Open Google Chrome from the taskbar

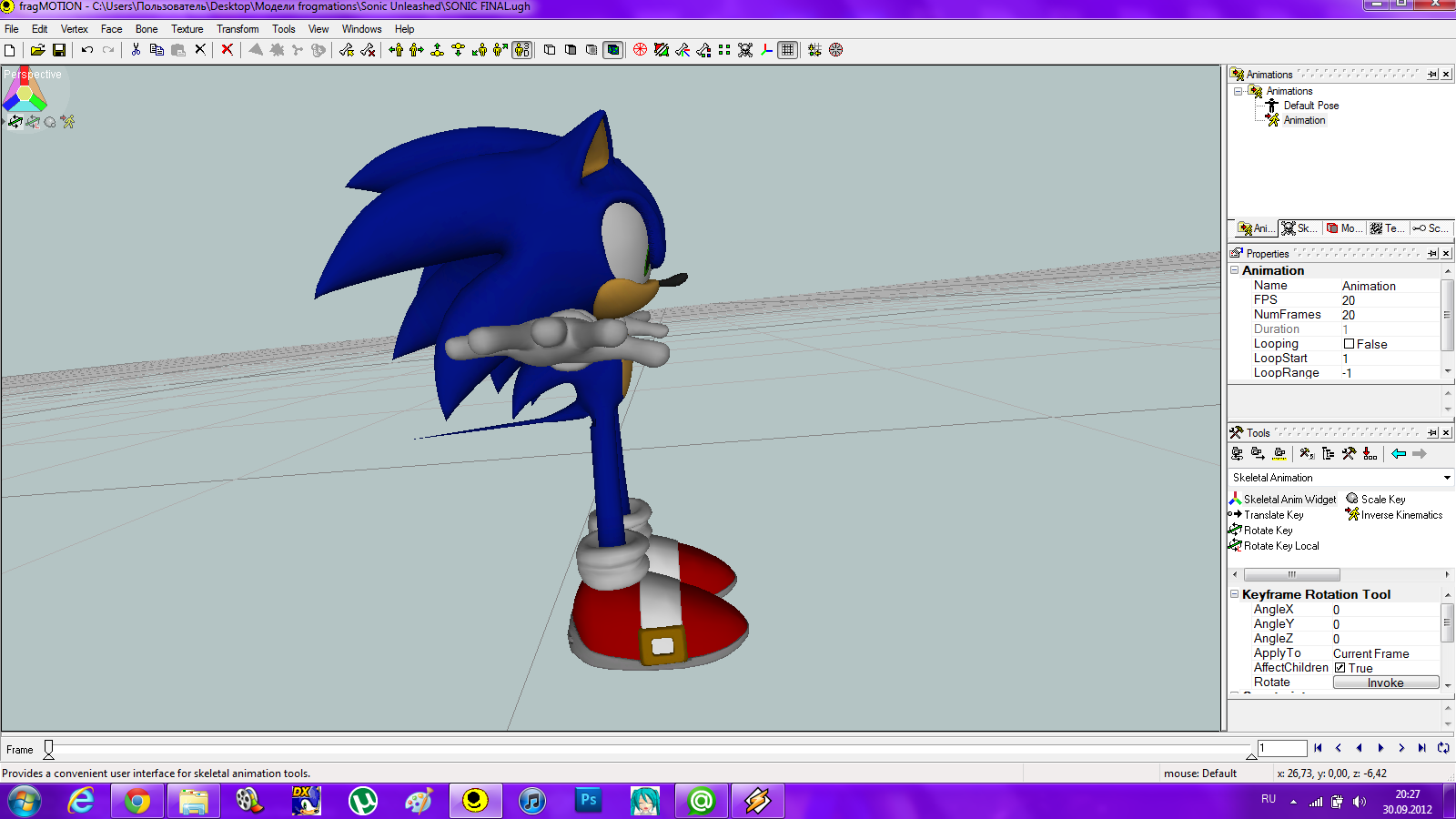(x=137, y=801)
